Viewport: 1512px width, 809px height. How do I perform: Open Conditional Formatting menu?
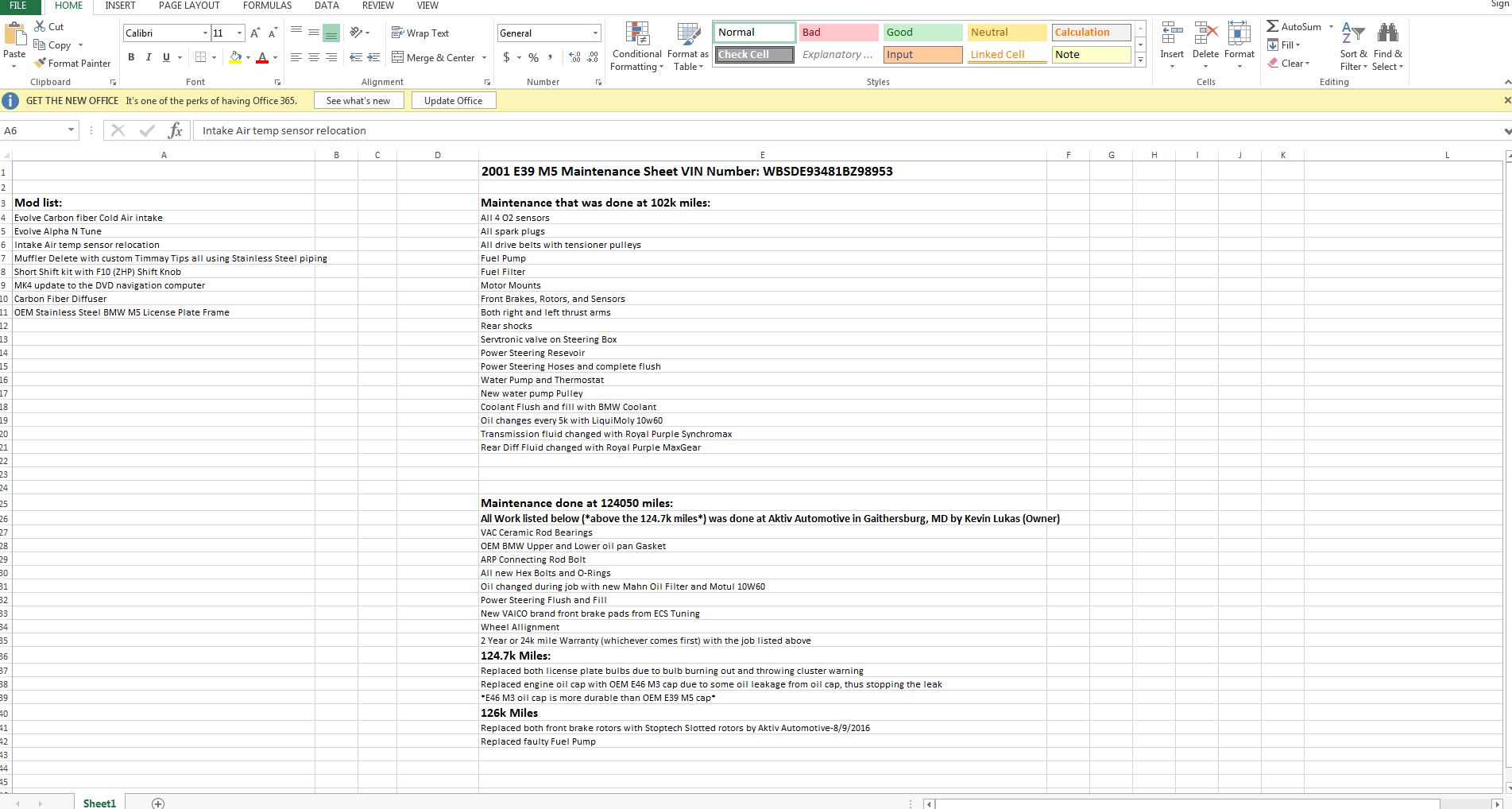(x=636, y=46)
